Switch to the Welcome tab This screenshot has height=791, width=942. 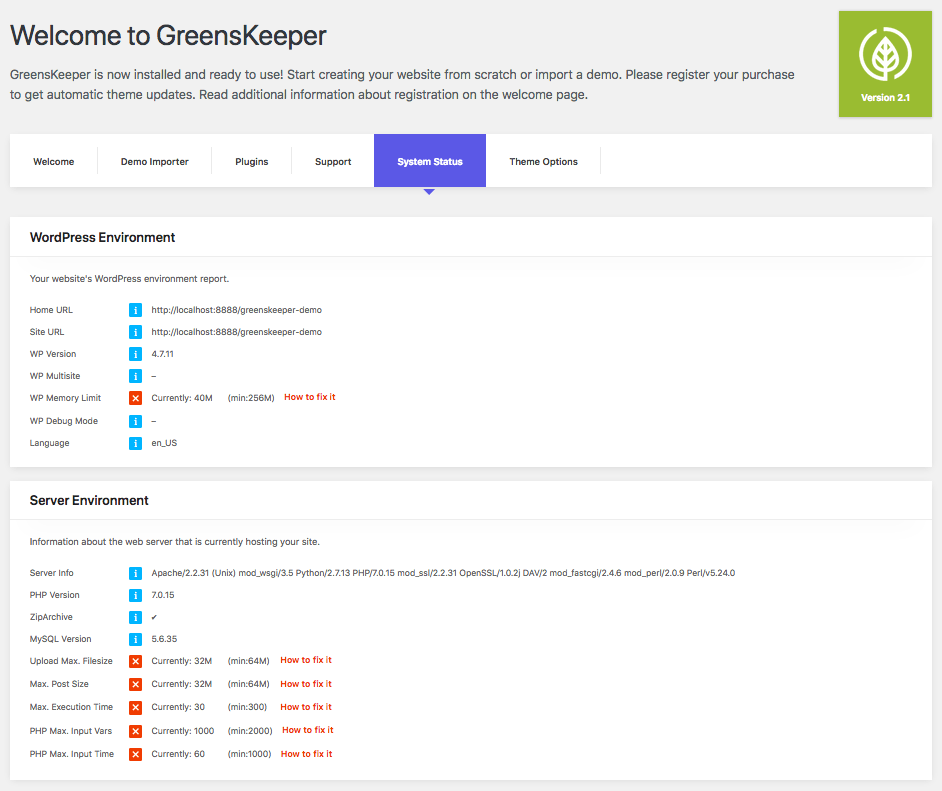tap(53, 161)
